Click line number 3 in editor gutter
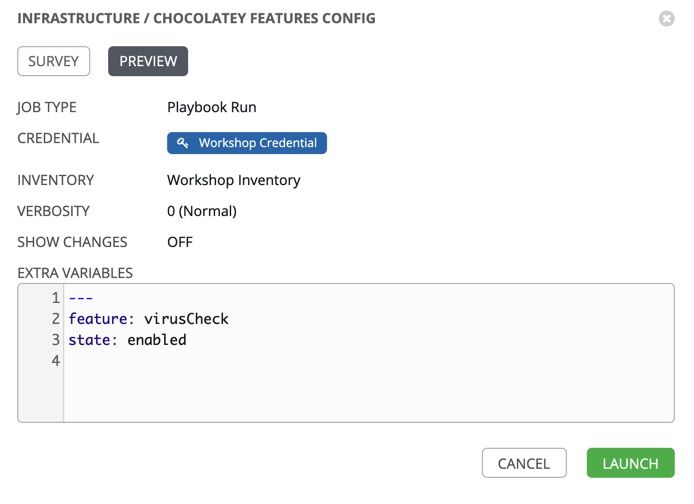Image resolution: width=694 pixels, height=504 pixels. click(x=56, y=340)
